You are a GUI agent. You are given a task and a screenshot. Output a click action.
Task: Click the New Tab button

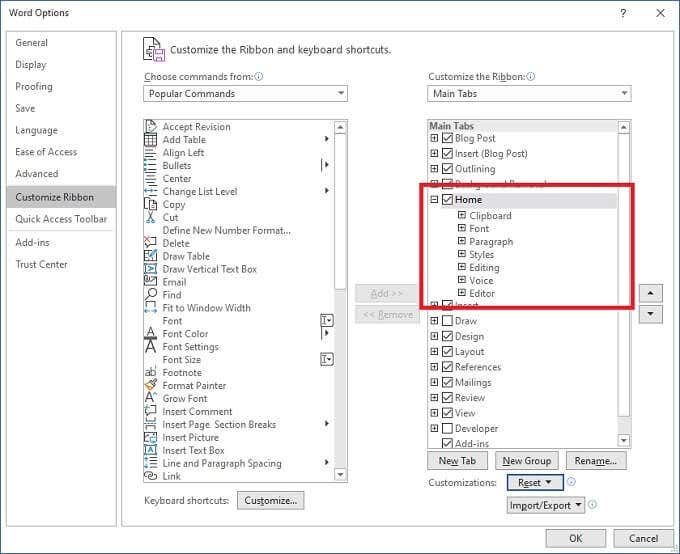point(458,461)
